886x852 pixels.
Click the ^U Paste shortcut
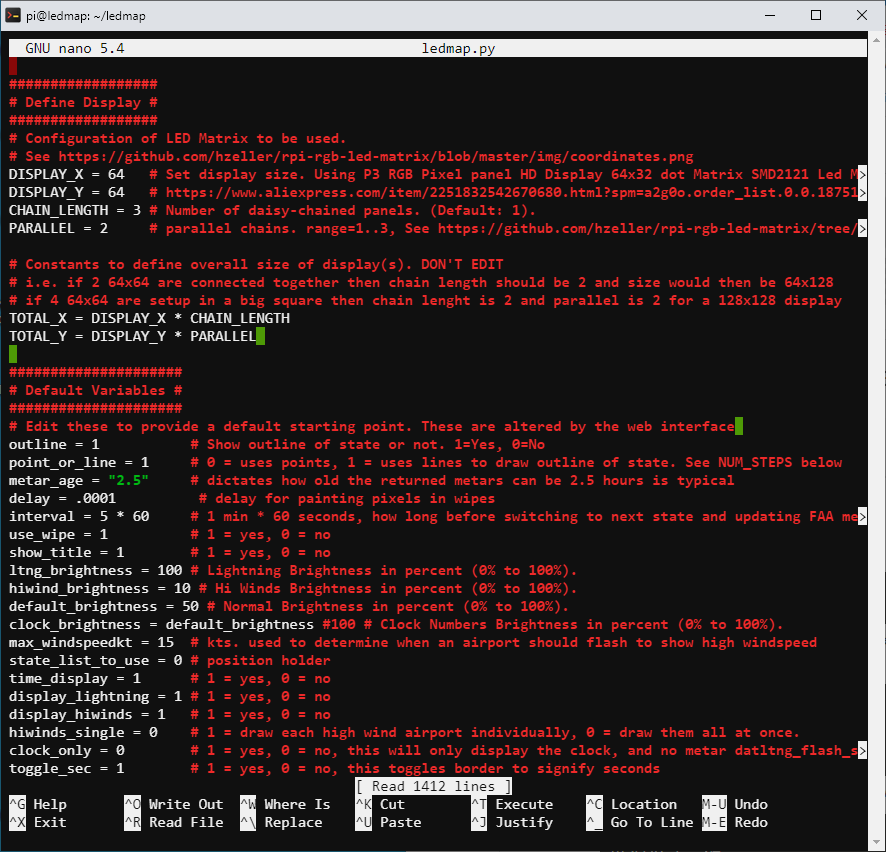point(388,822)
